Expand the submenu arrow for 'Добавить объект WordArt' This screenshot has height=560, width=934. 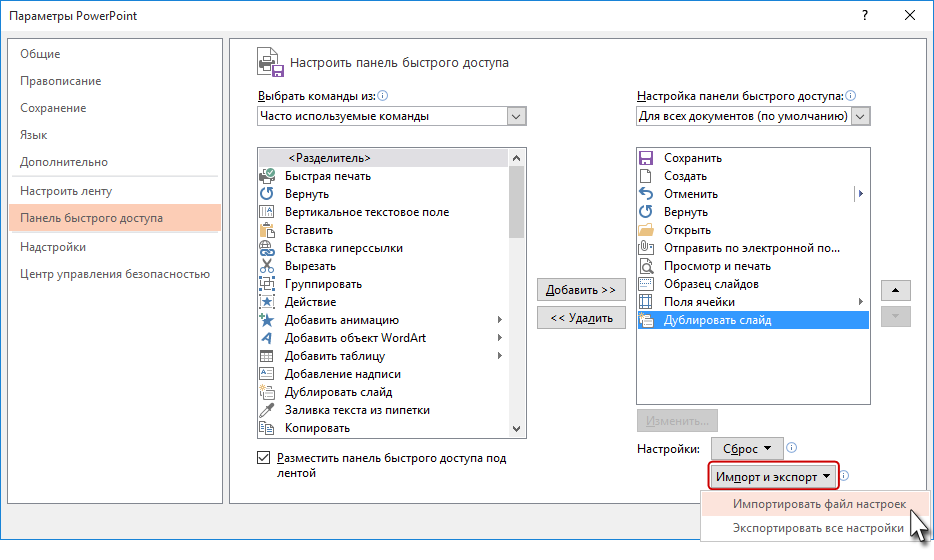pyautogui.click(x=500, y=338)
